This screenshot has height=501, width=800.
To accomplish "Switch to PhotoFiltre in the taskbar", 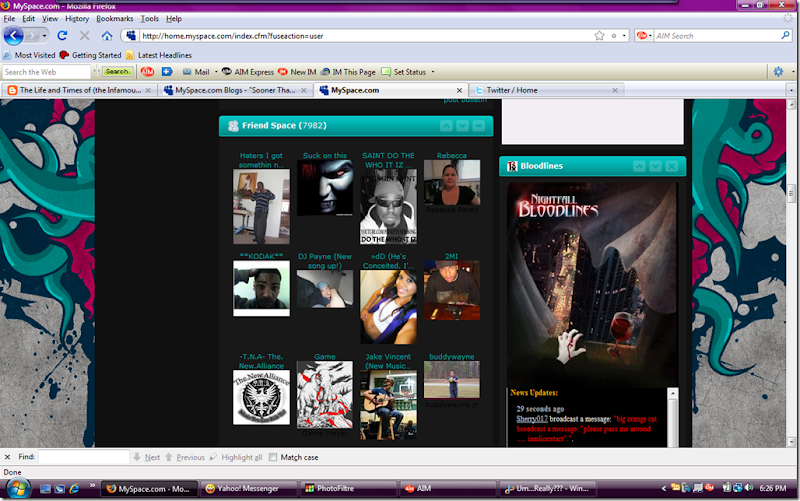I will point(347,489).
